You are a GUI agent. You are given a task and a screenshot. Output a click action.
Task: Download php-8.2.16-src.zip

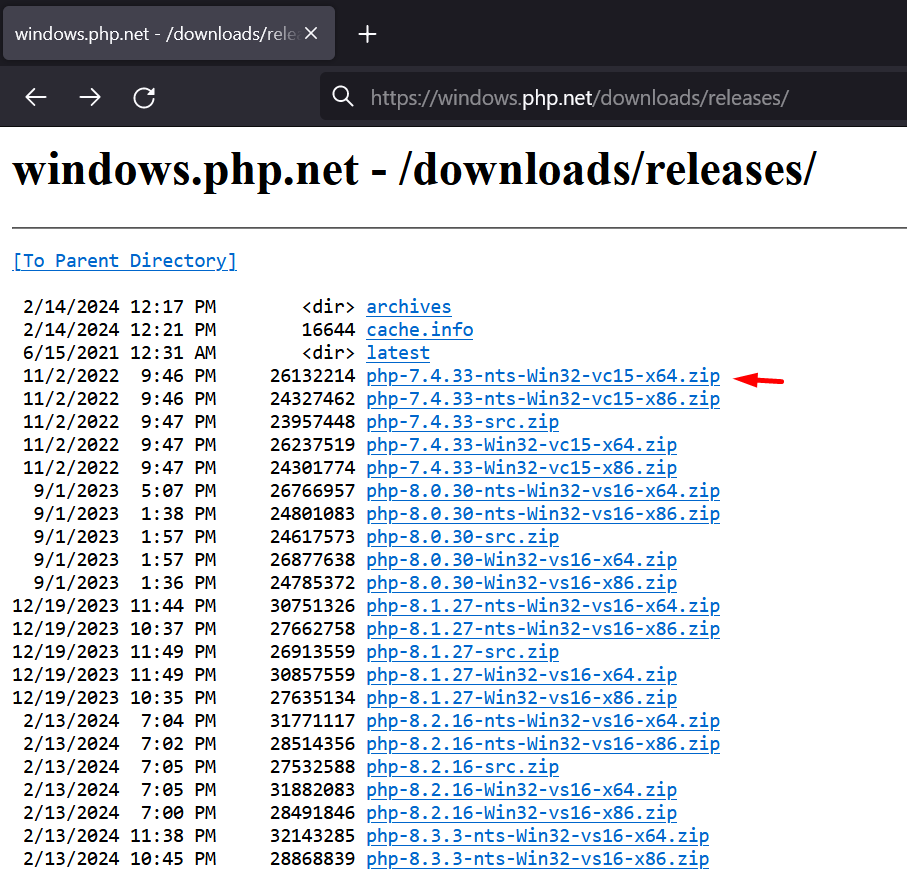[x=462, y=767]
